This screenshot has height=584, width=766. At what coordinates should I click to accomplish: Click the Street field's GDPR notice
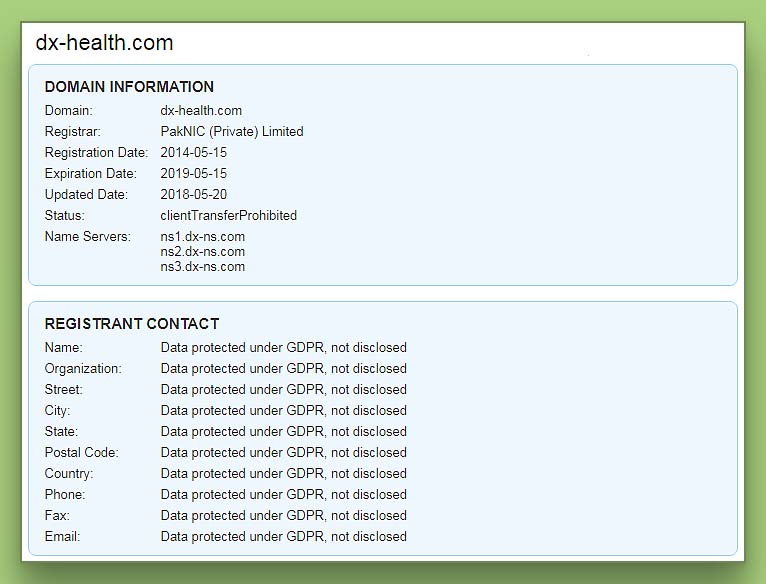(x=283, y=390)
